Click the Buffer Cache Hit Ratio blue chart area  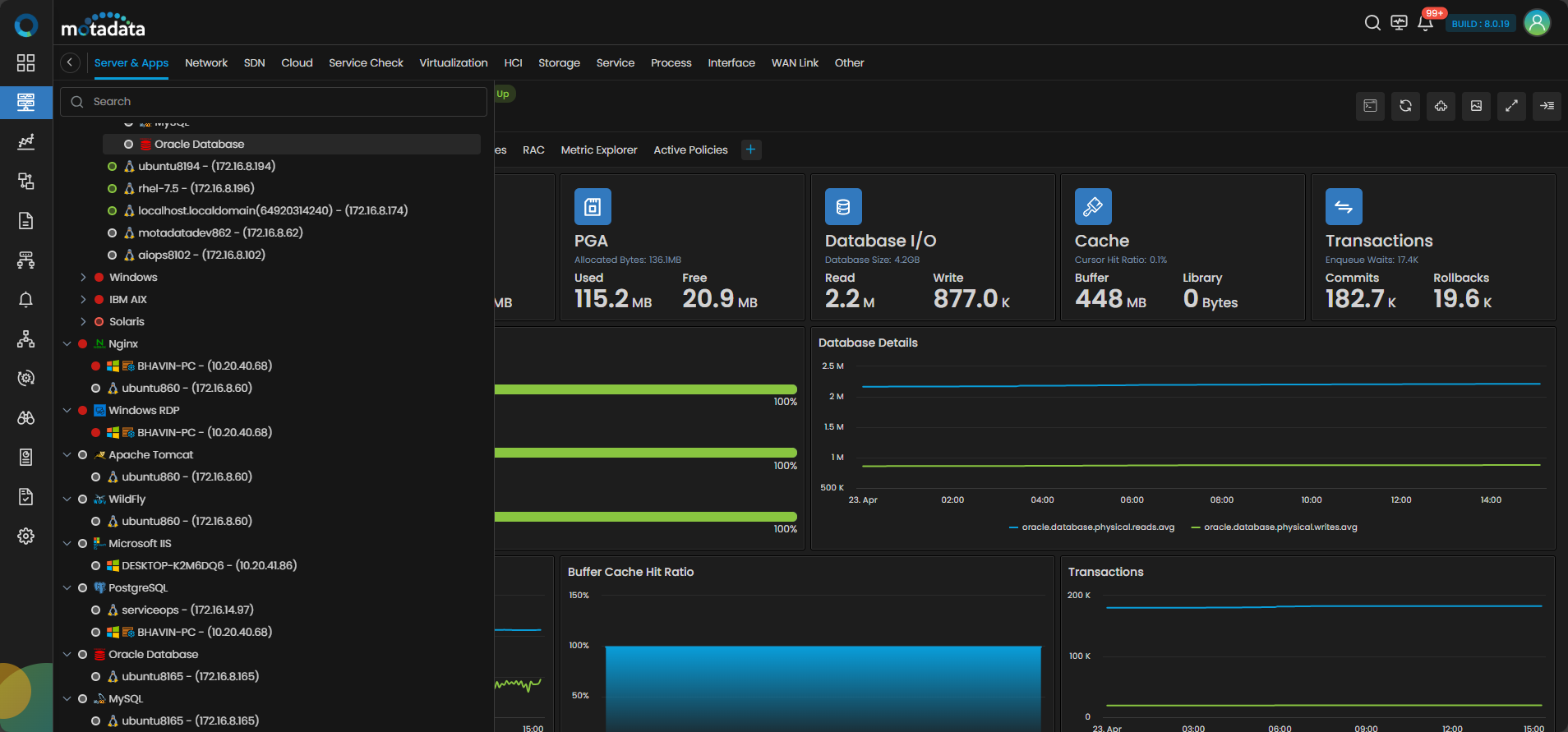click(x=823, y=688)
